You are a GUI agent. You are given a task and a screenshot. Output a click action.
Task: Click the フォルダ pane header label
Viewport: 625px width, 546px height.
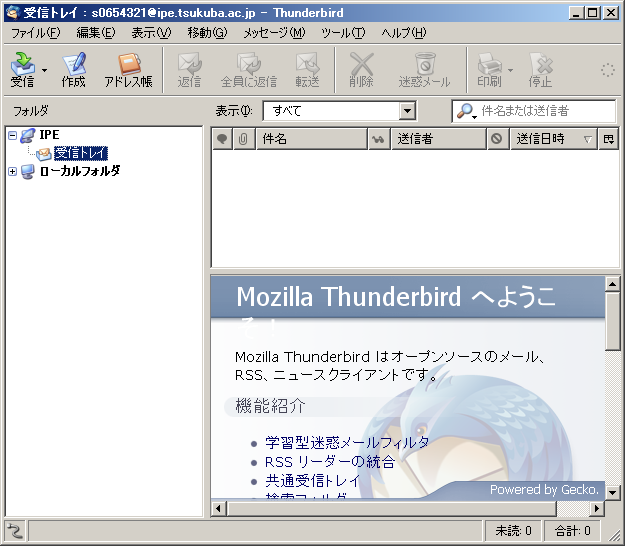click(31, 111)
